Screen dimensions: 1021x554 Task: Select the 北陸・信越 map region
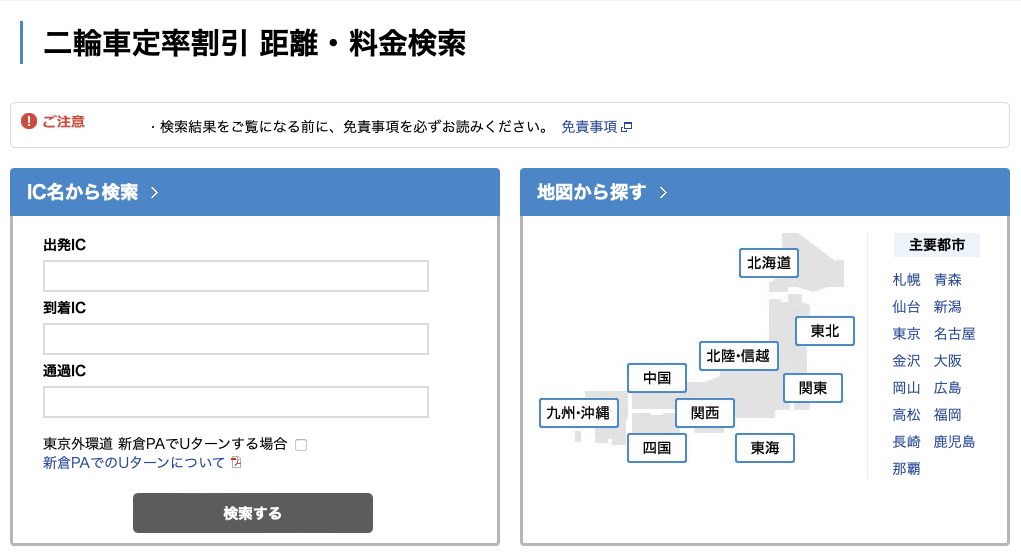point(738,355)
